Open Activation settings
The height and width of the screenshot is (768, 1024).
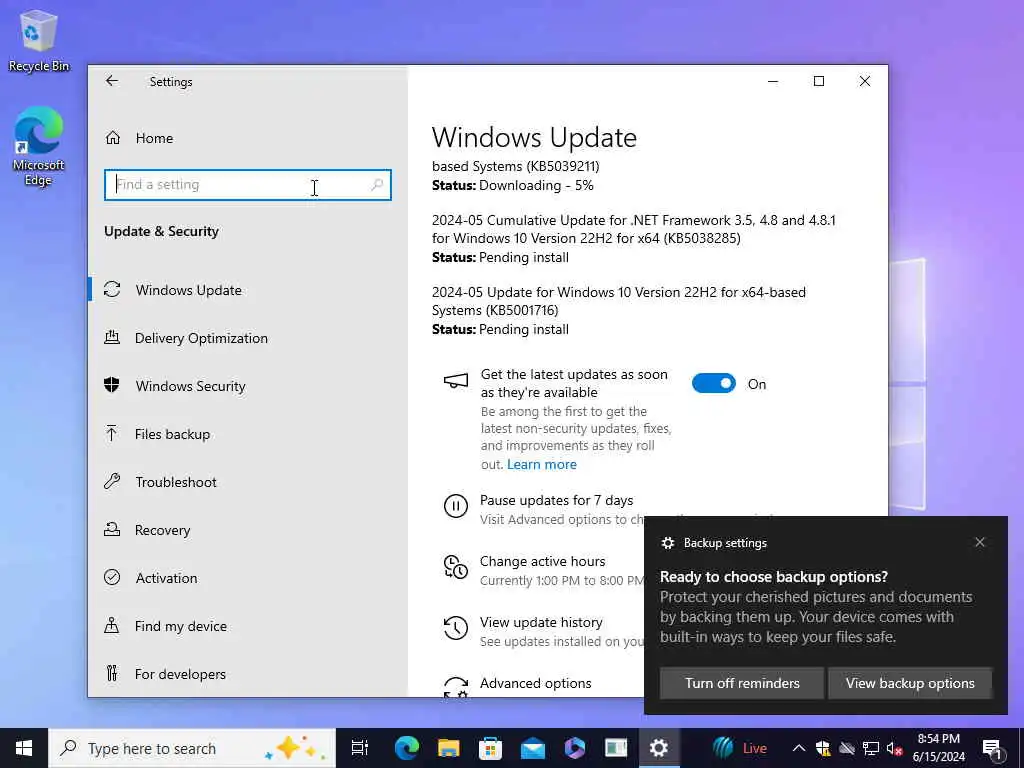tap(166, 578)
